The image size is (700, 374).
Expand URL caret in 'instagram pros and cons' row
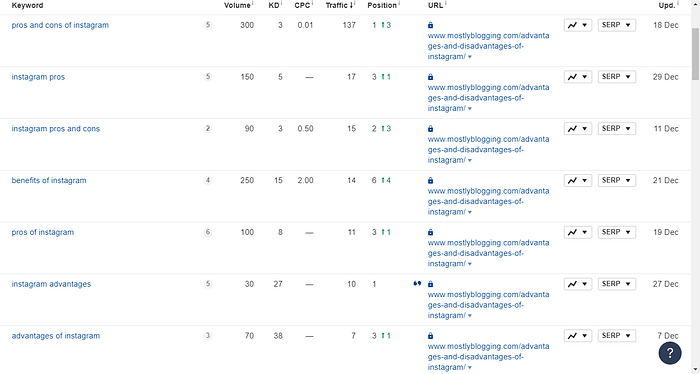click(470, 161)
